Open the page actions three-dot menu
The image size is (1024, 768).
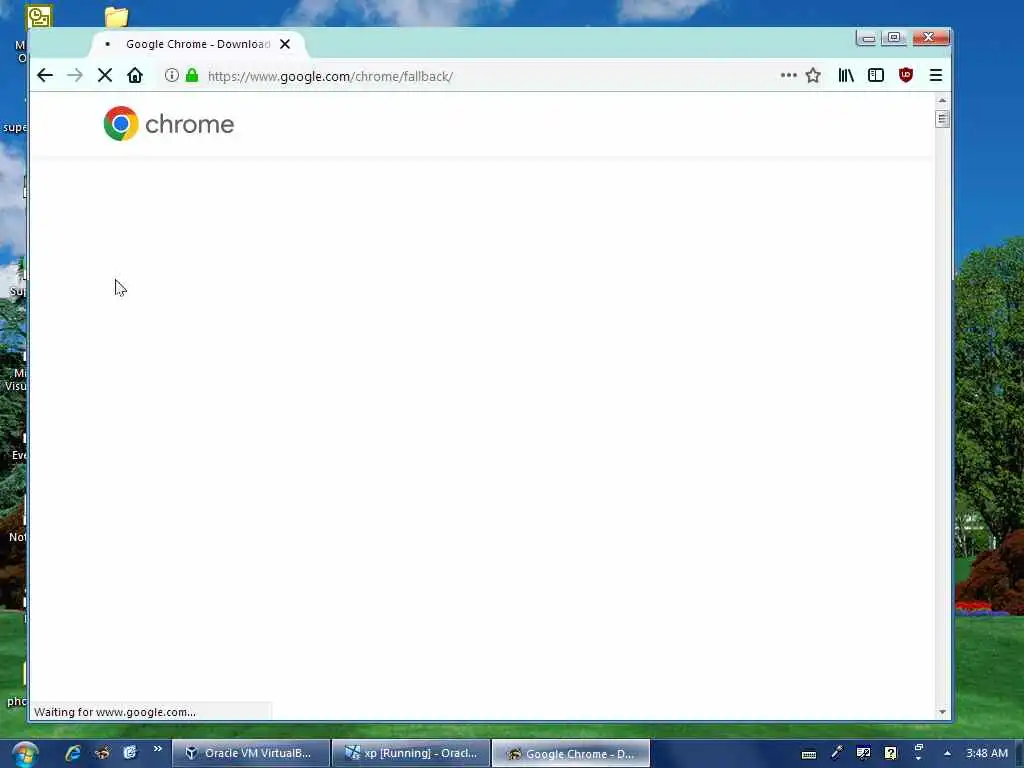pyautogui.click(x=788, y=76)
